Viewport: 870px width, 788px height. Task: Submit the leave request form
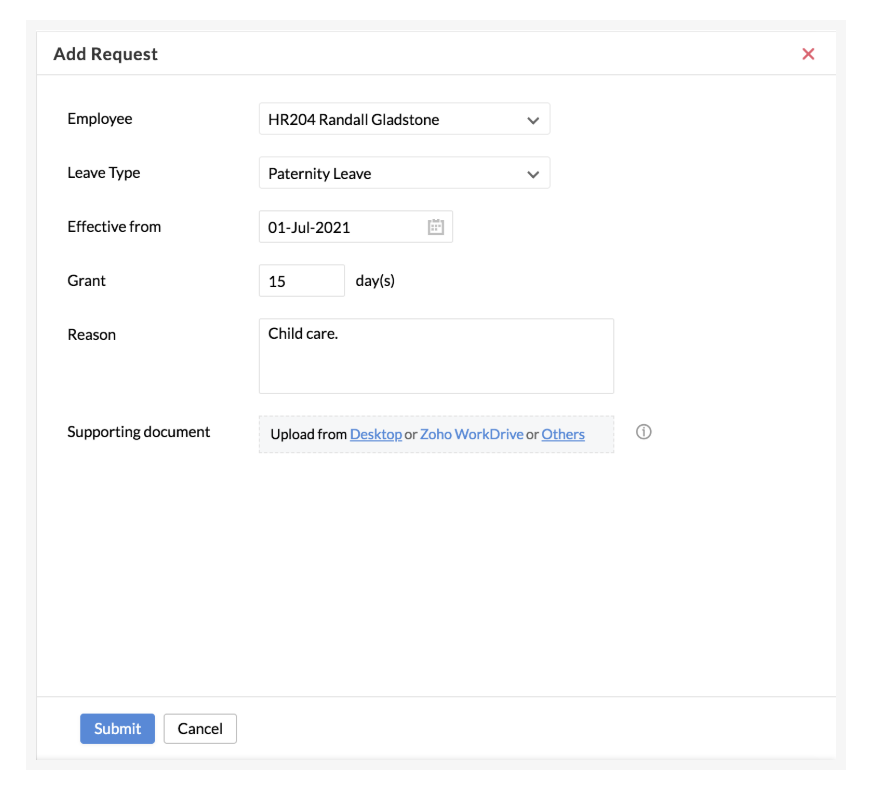point(117,728)
